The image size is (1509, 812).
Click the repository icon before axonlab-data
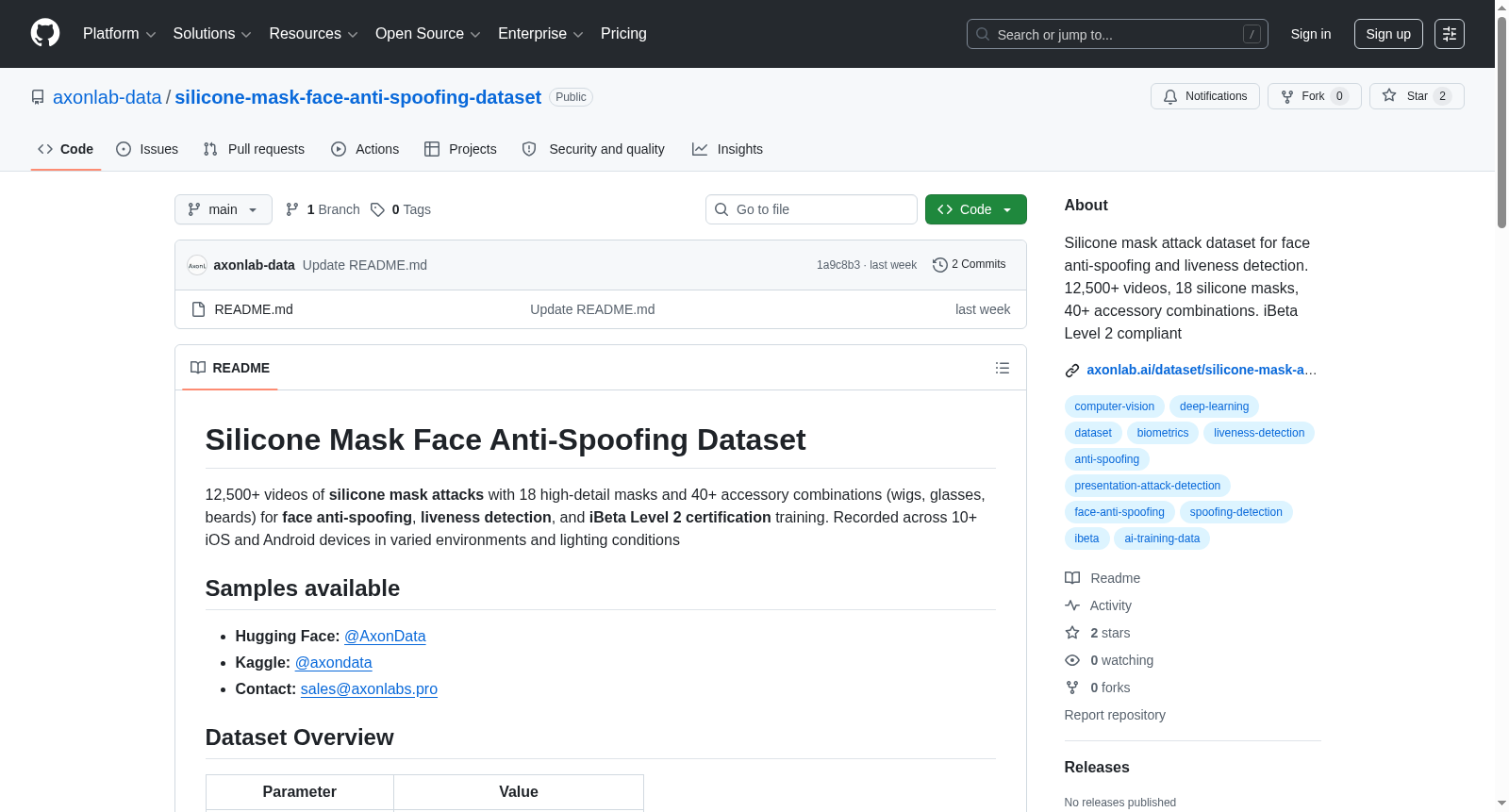38,97
